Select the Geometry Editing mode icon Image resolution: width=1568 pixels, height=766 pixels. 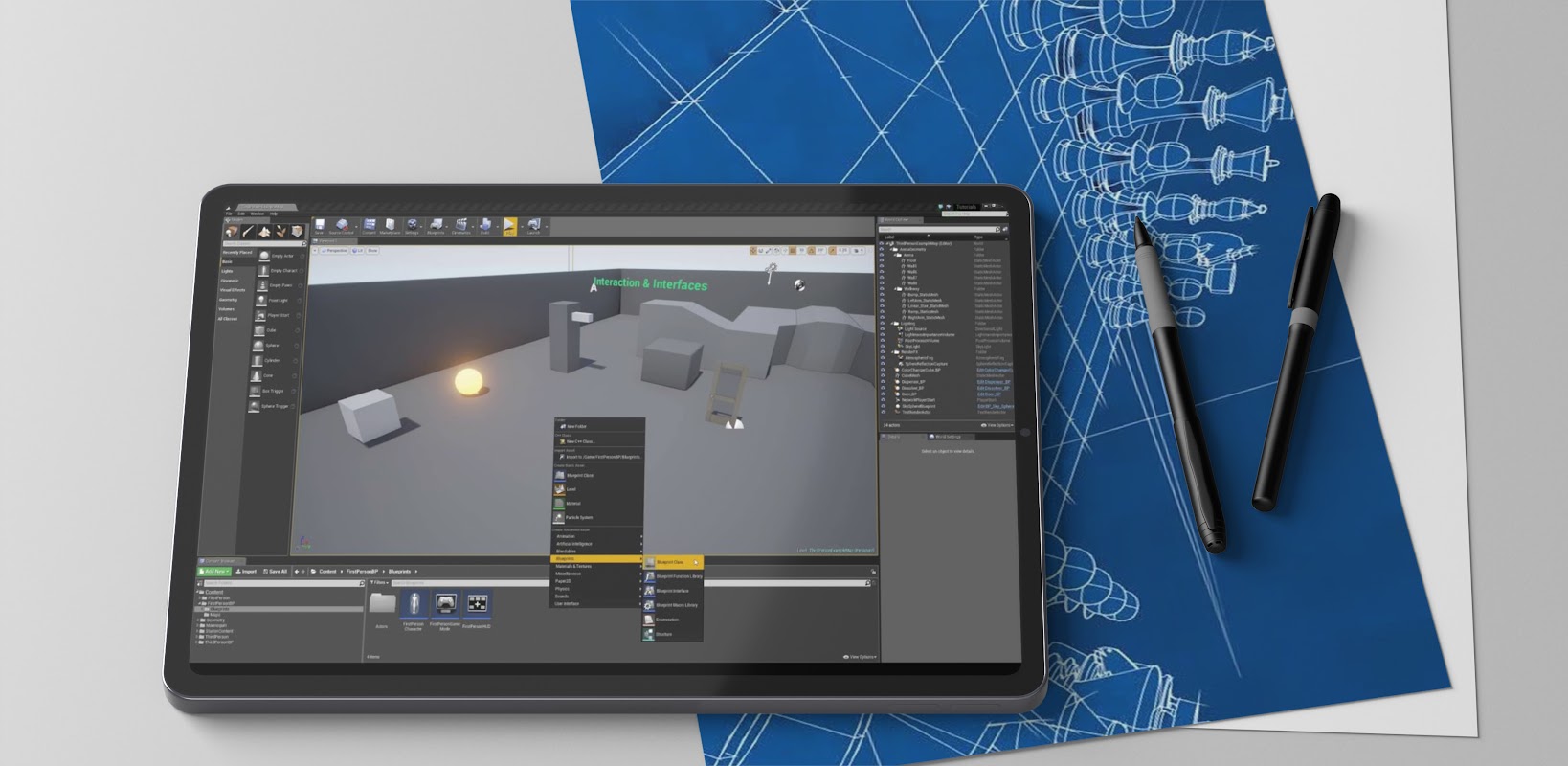tap(297, 232)
